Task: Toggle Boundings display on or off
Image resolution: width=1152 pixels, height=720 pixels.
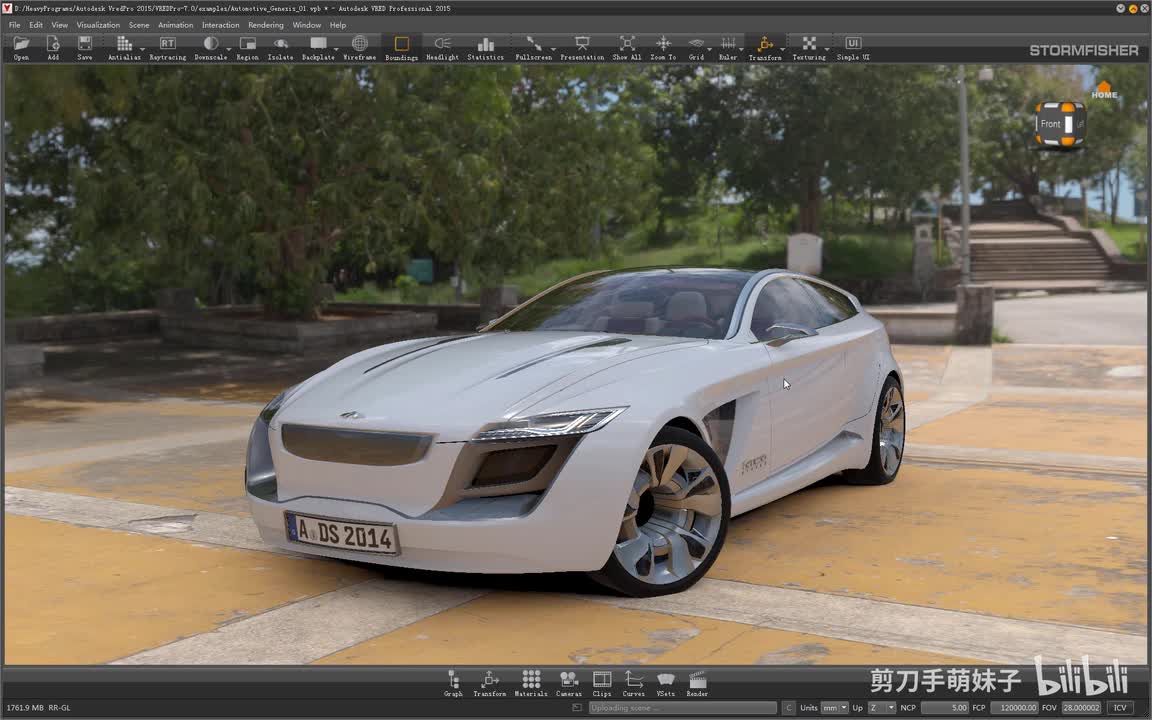Action: point(401,48)
